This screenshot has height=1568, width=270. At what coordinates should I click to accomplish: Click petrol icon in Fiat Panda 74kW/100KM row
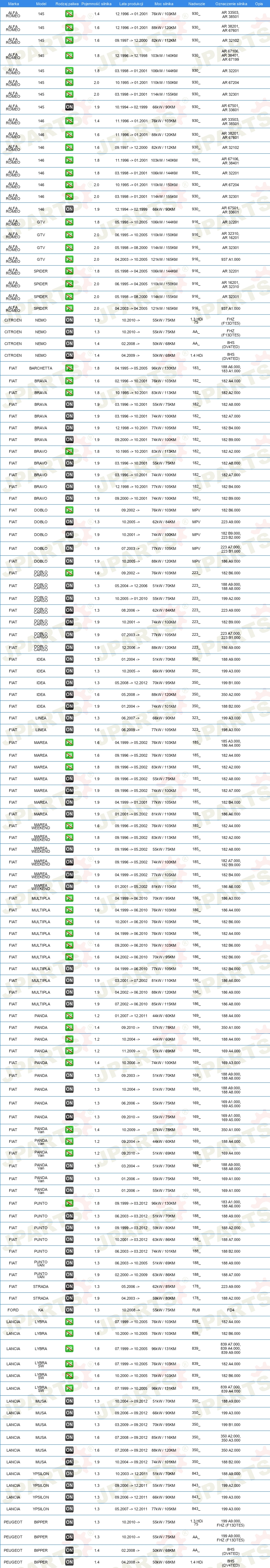pos(69,1063)
